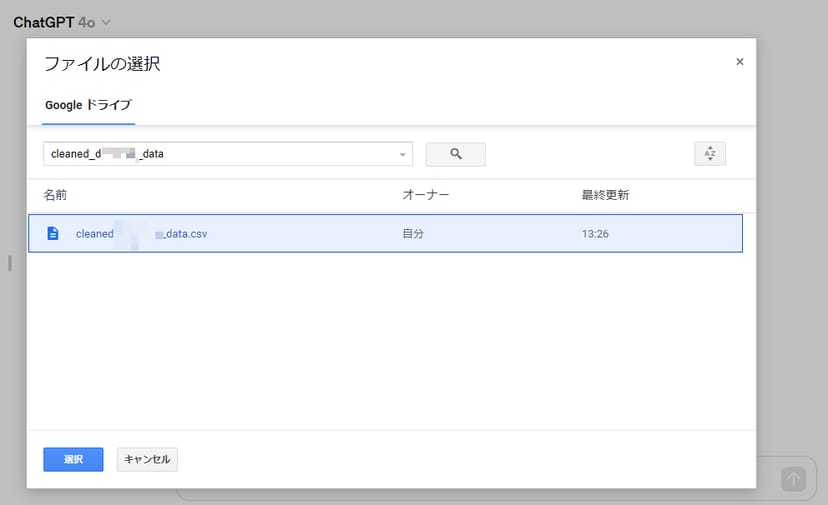This screenshot has width=828, height=505.
Task: Click the blue 選択 button
Action: (73, 459)
